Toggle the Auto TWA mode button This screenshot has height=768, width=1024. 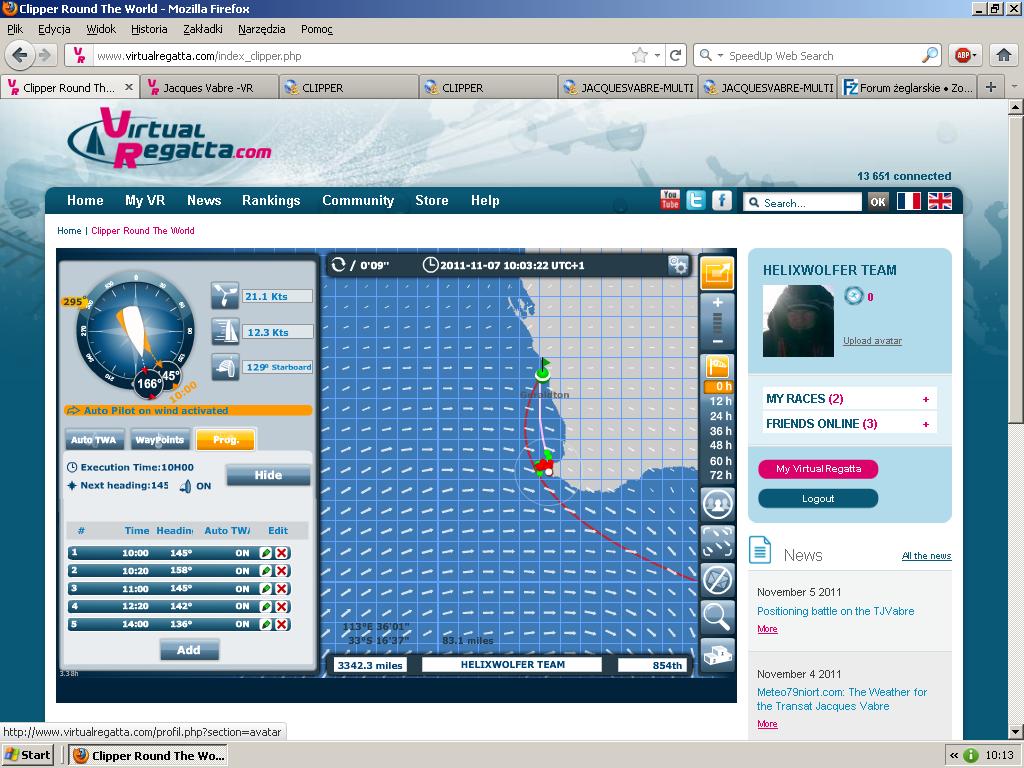(x=94, y=440)
